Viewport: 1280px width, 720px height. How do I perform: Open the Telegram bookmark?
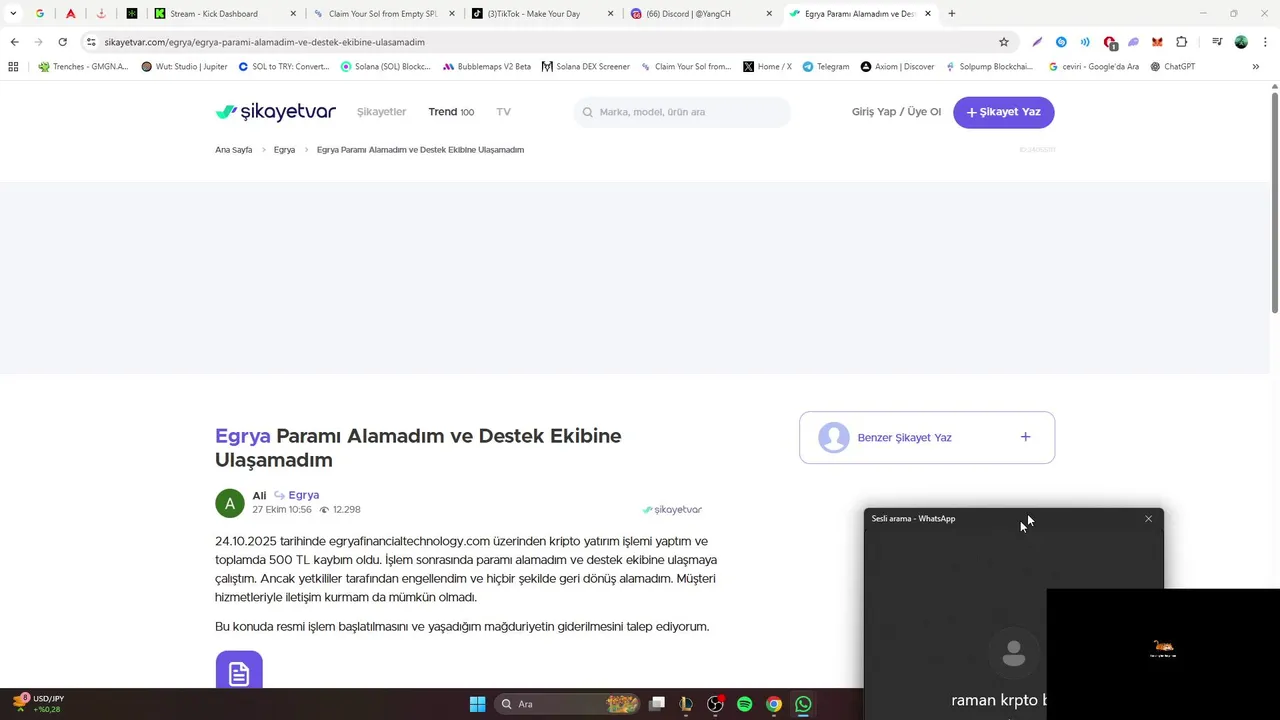(825, 67)
